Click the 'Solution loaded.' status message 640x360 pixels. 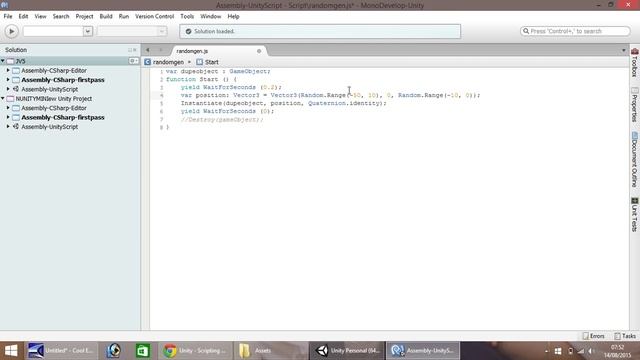(214, 31)
